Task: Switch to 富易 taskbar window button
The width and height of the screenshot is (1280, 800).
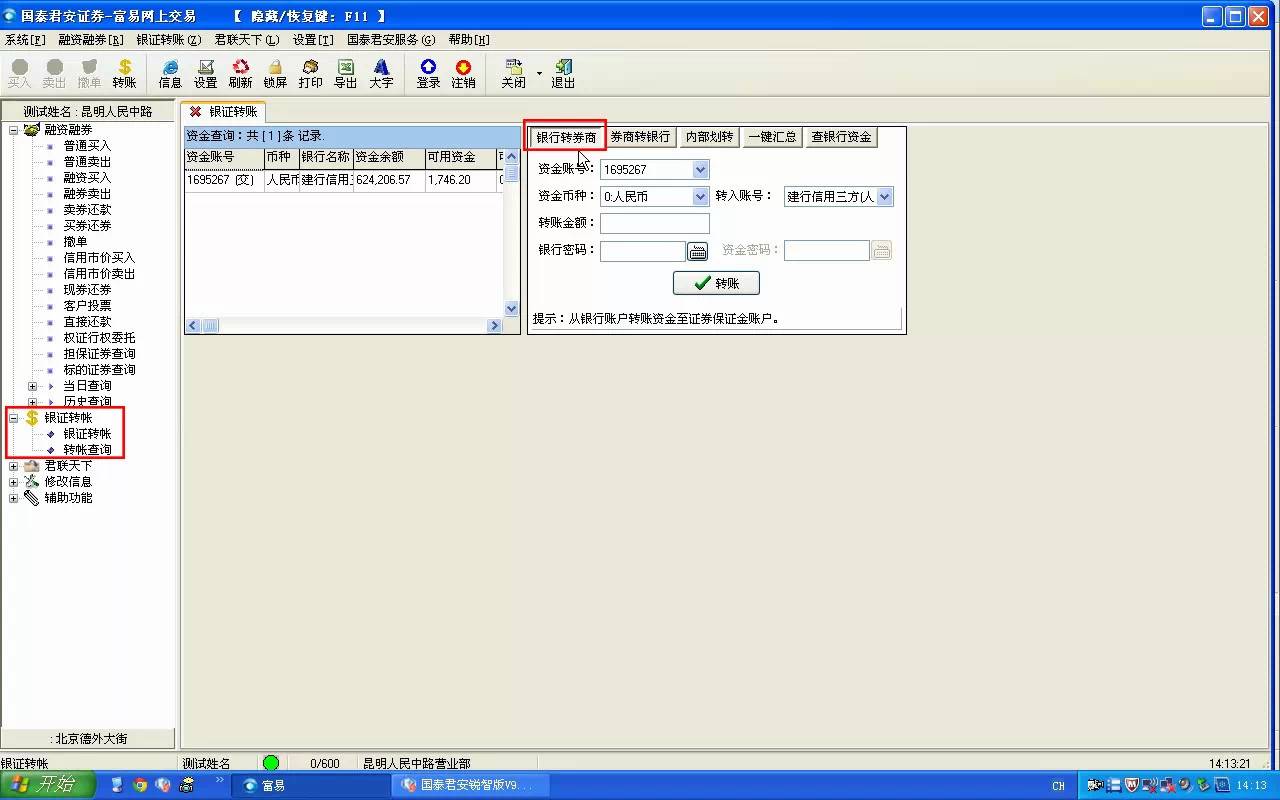Action: tap(310, 785)
